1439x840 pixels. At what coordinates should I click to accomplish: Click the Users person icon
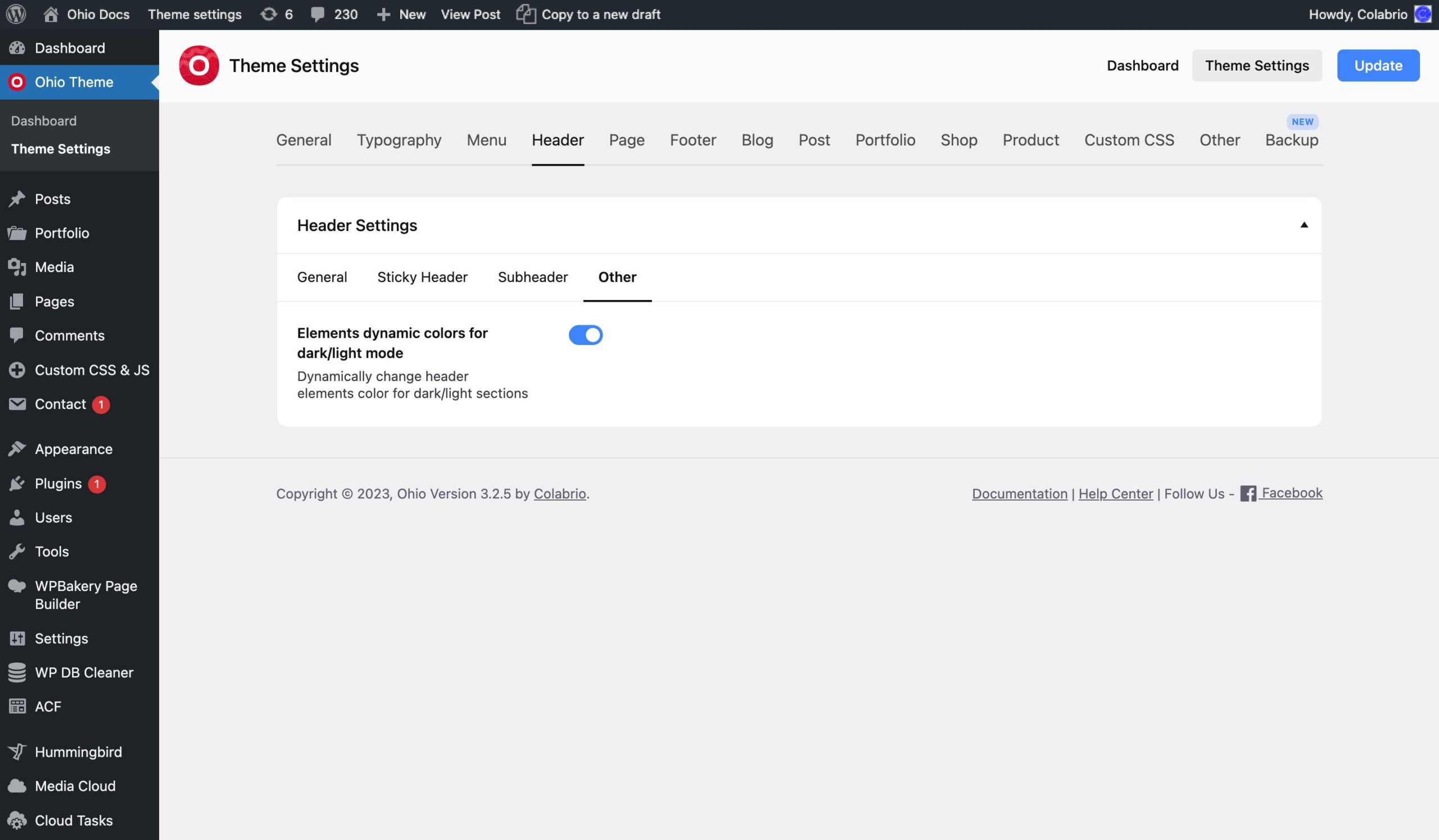point(17,517)
